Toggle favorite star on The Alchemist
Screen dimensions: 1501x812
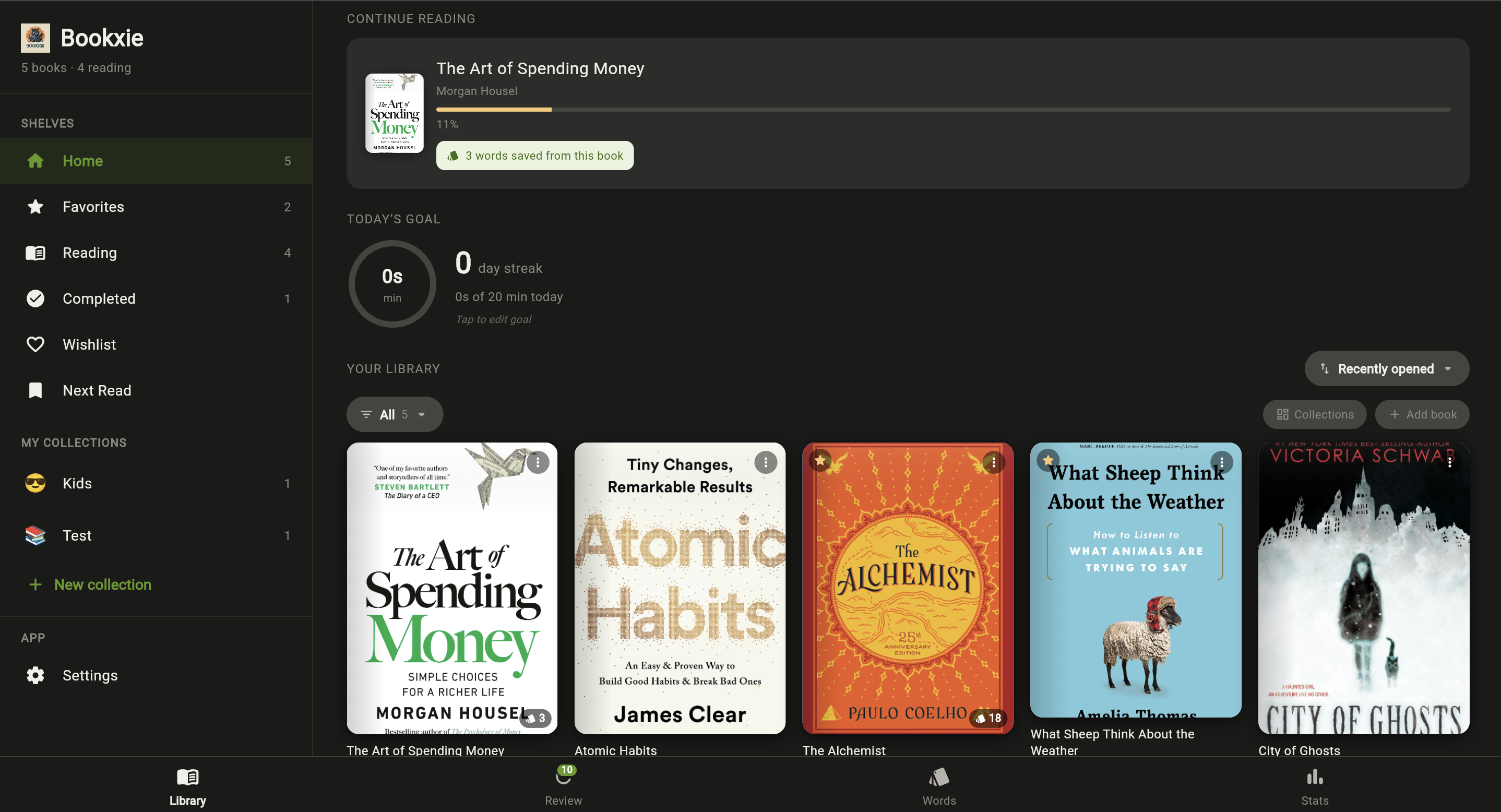click(x=820, y=460)
